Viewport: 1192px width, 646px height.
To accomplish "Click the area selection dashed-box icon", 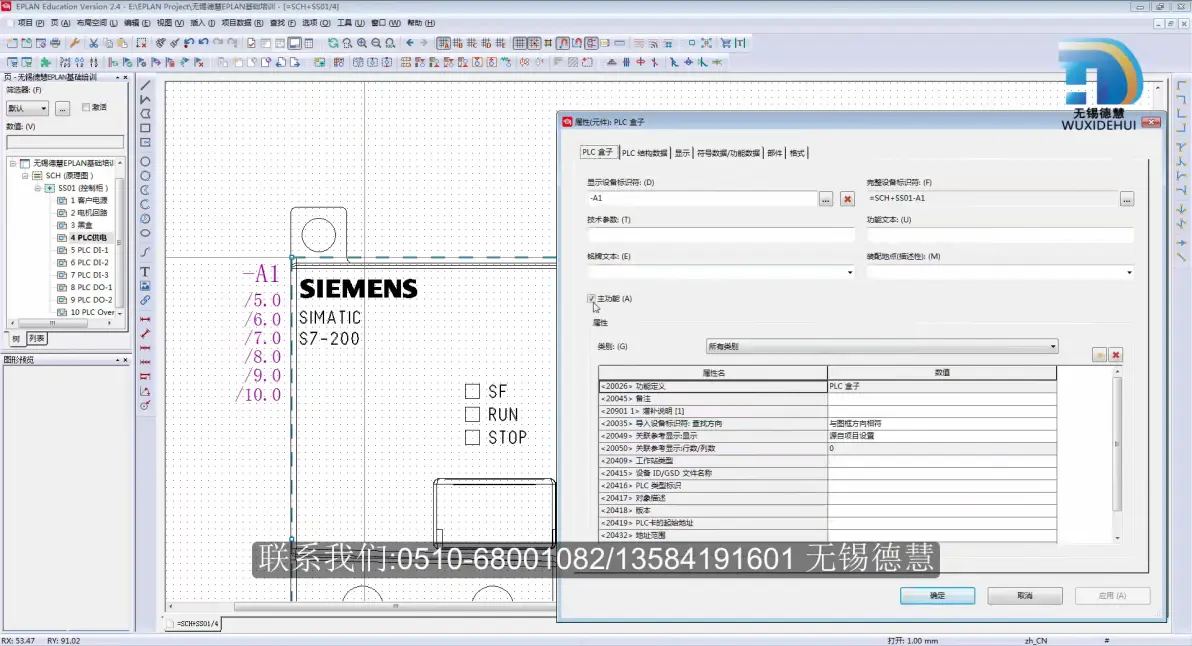I will point(141,43).
